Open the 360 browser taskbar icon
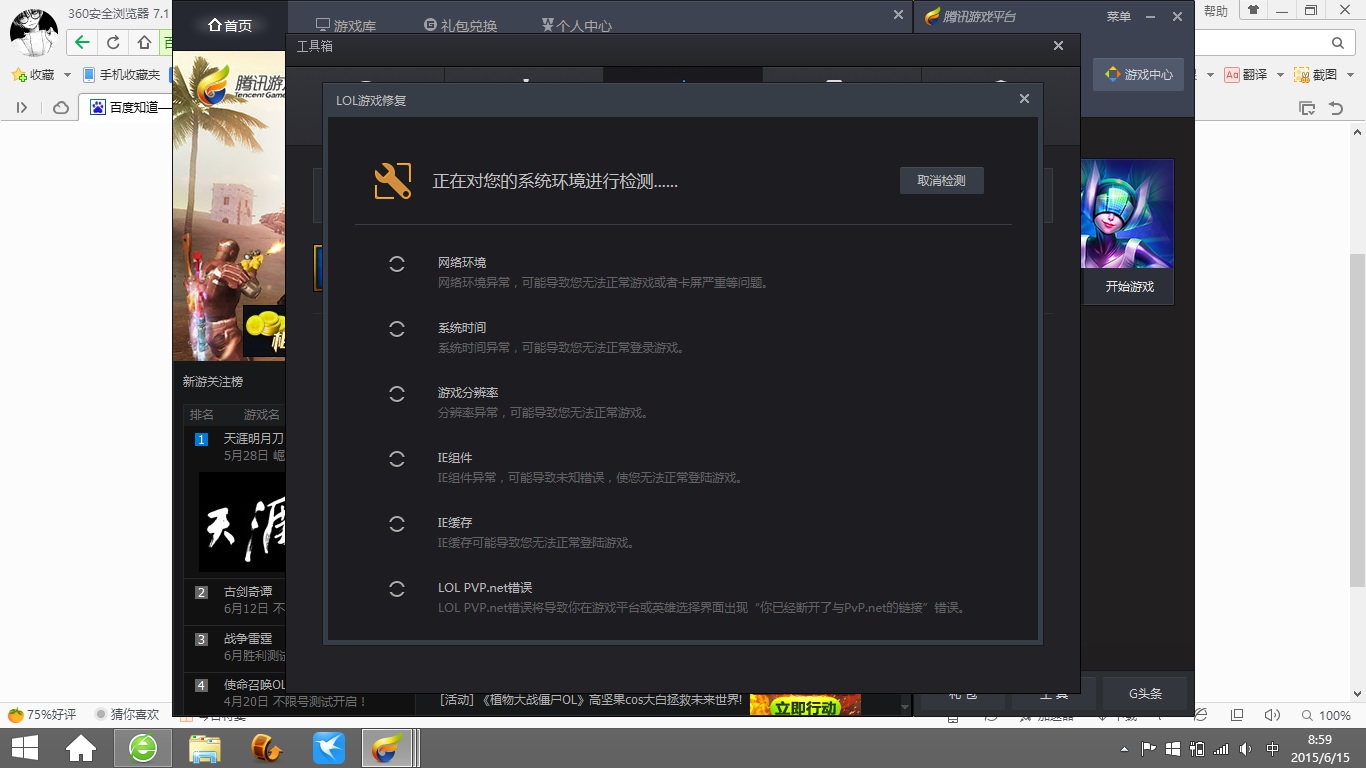This screenshot has height=768, width=1366. click(143, 748)
